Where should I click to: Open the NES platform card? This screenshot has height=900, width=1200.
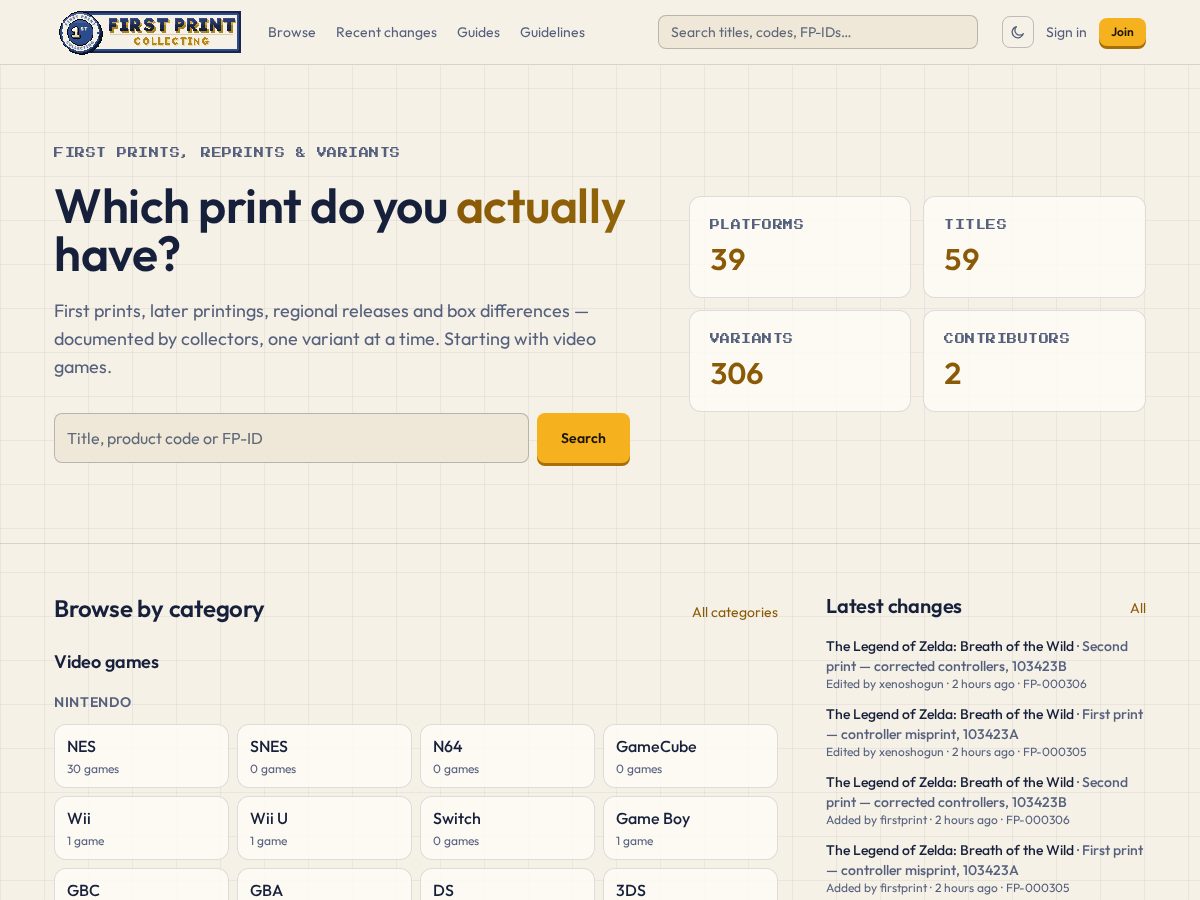[141, 756]
